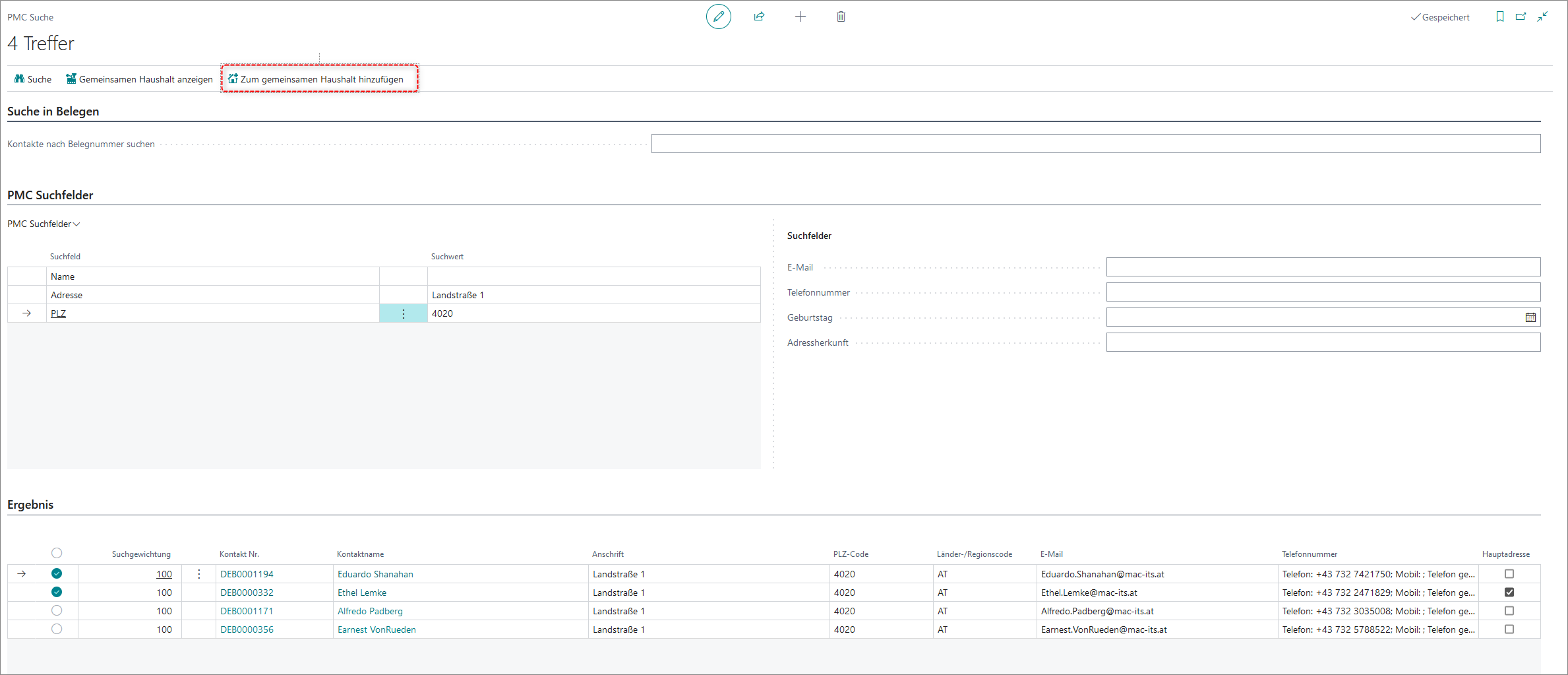Click the Name row Suchwert cell

tap(593, 276)
